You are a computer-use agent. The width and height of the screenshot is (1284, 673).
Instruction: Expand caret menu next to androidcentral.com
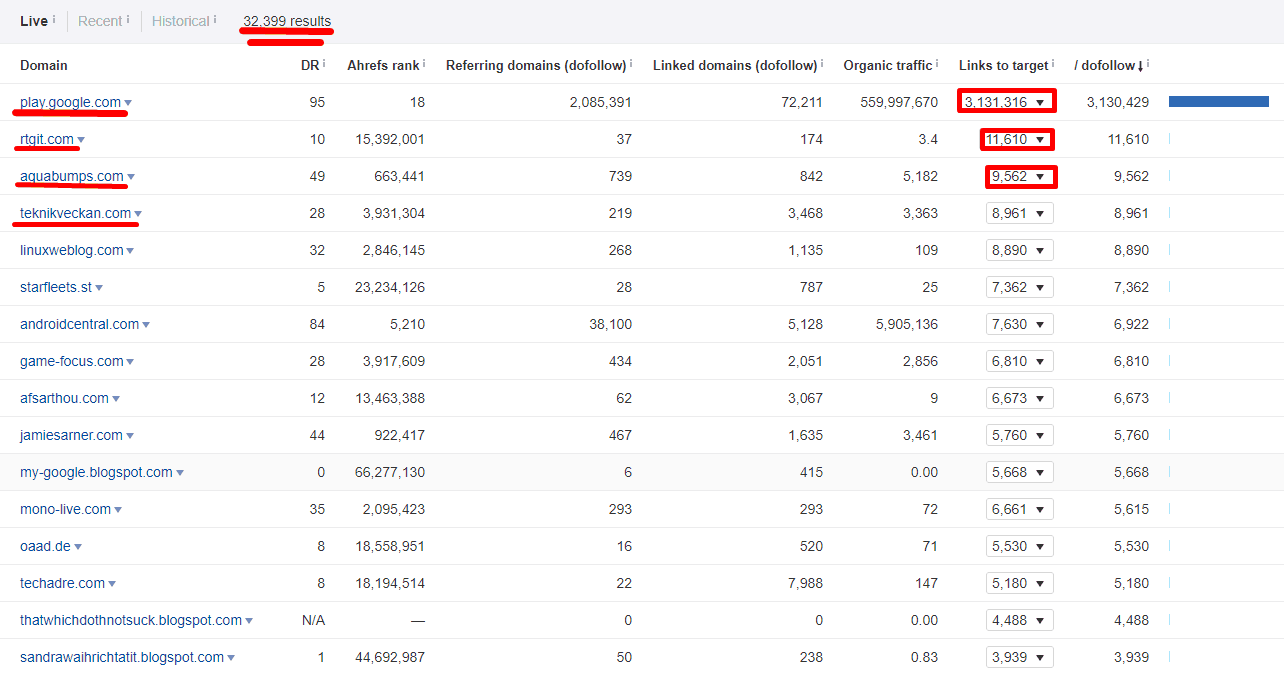coord(146,325)
